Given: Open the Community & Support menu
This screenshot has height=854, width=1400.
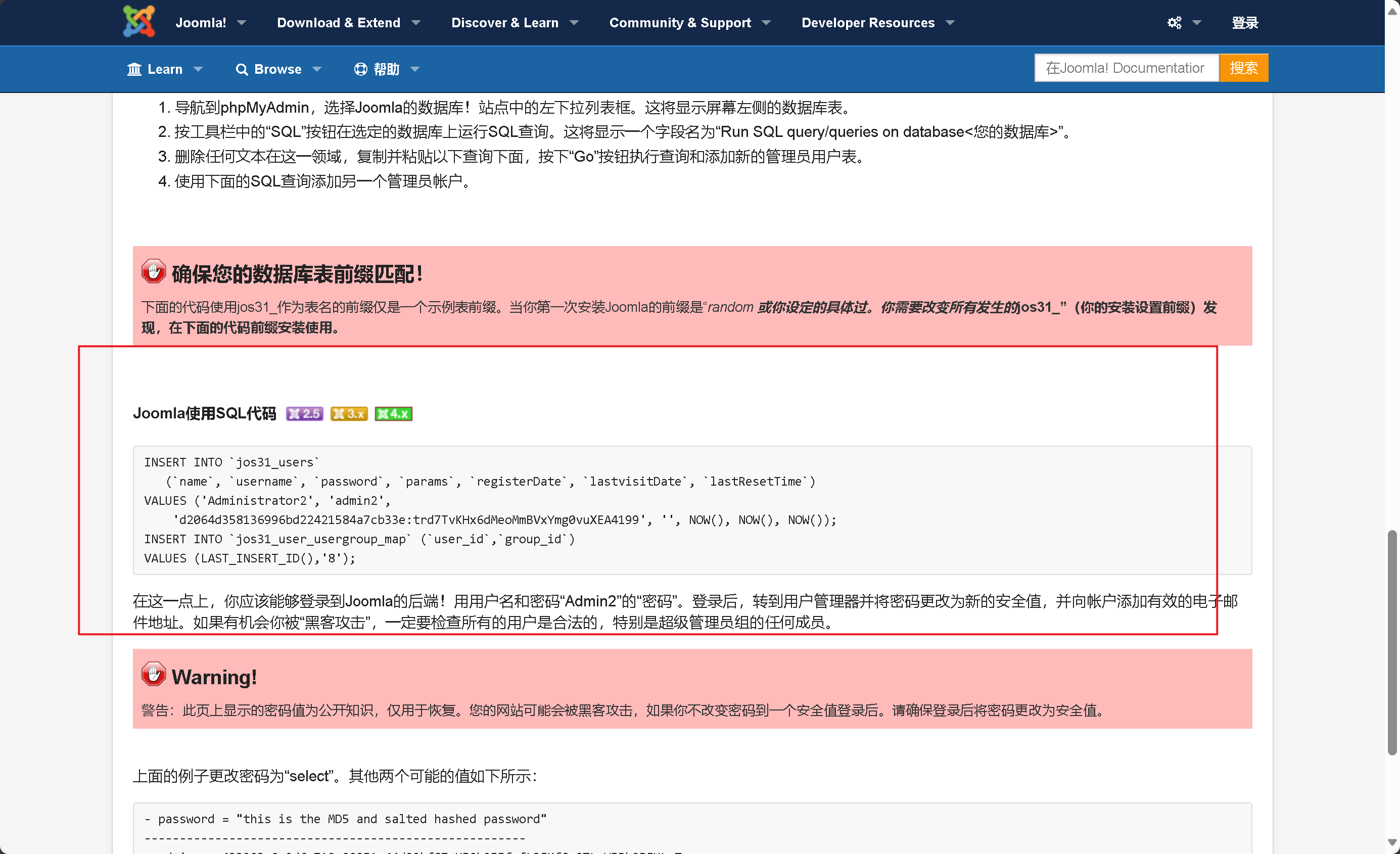Looking at the screenshot, I should (680, 23).
